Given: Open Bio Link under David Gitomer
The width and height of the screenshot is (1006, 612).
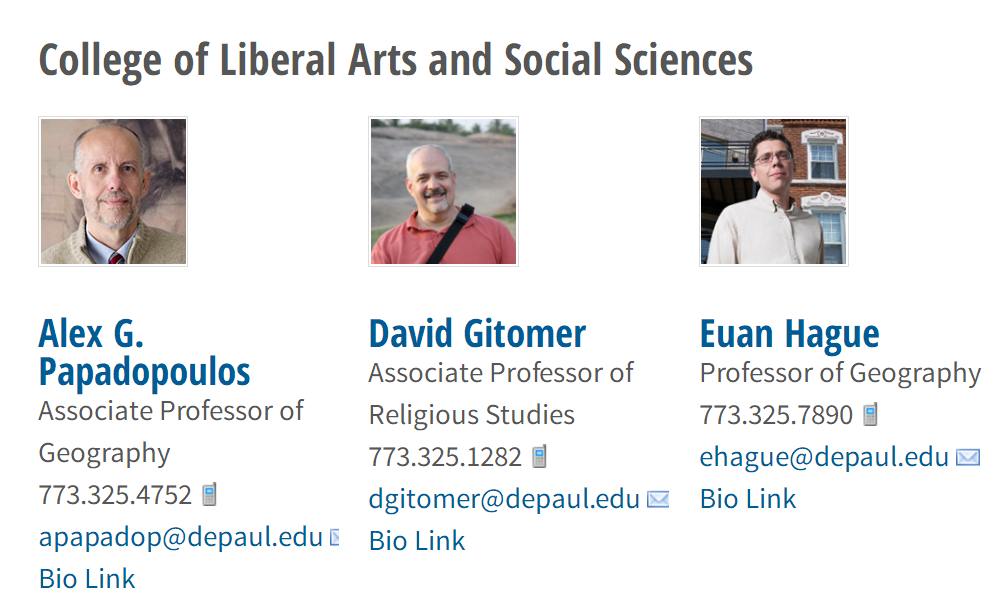Looking at the screenshot, I should 417,541.
